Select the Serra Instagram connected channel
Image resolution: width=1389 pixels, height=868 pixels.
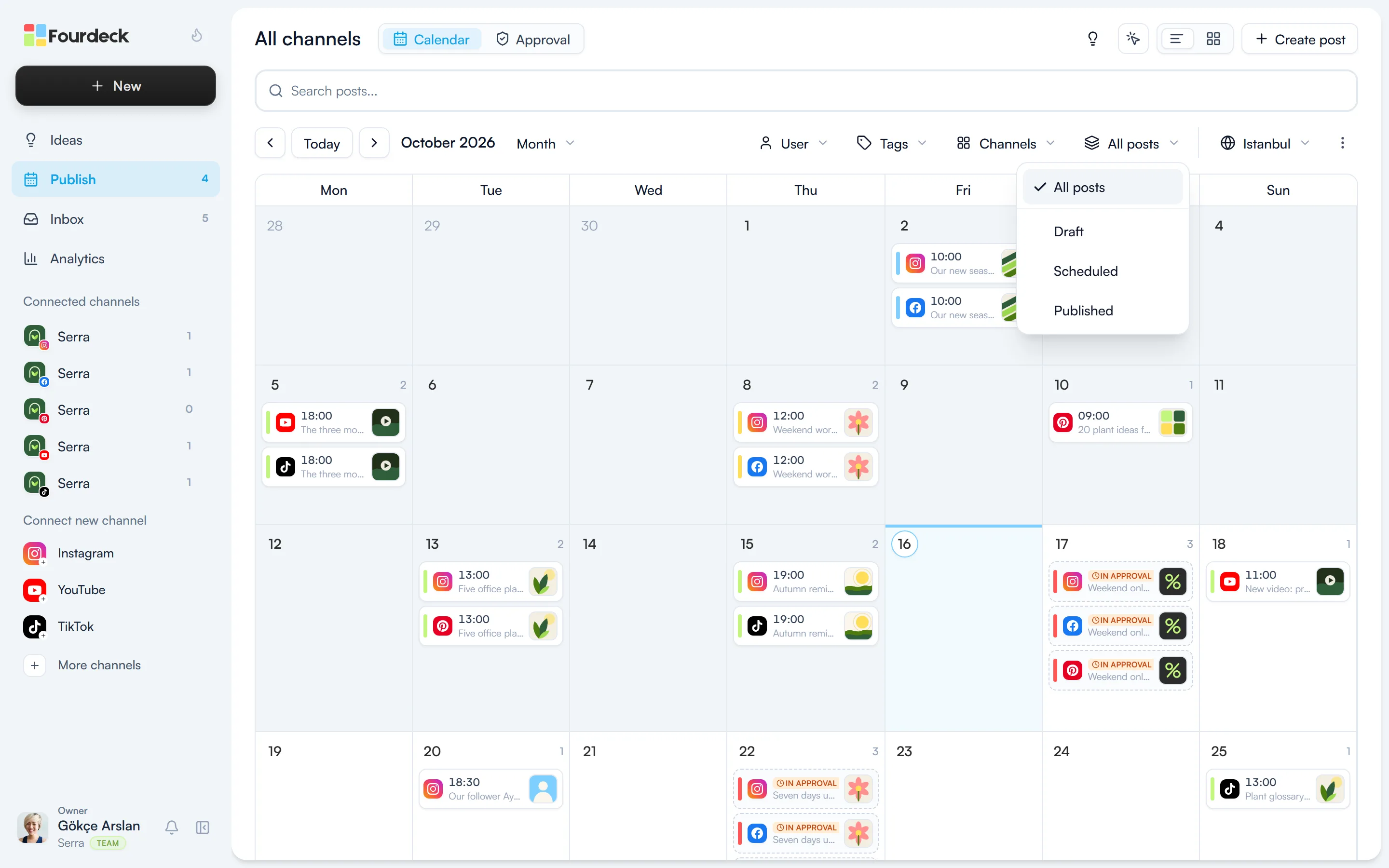click(109, 337)
